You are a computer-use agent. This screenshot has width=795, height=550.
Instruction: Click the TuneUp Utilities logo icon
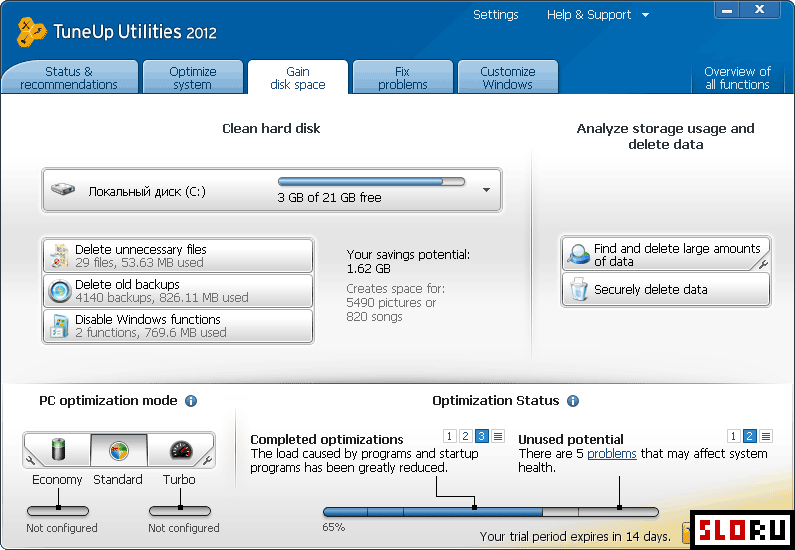coord(31,32)
